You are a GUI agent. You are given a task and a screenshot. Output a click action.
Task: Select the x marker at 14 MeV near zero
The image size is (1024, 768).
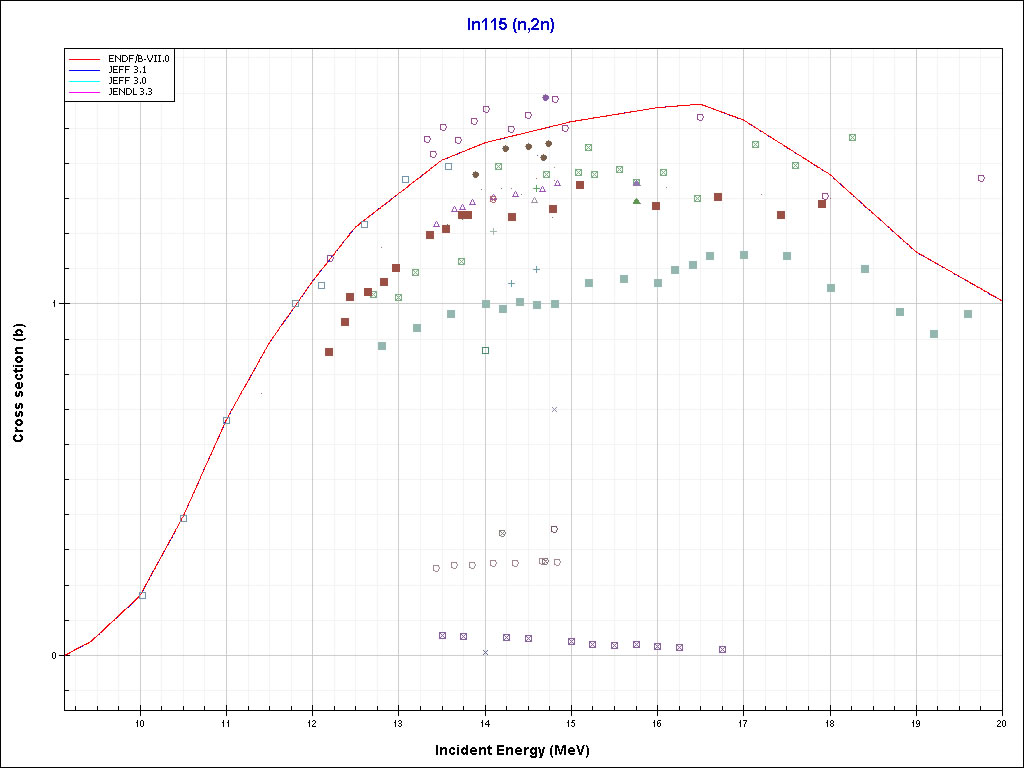[485, 652]
